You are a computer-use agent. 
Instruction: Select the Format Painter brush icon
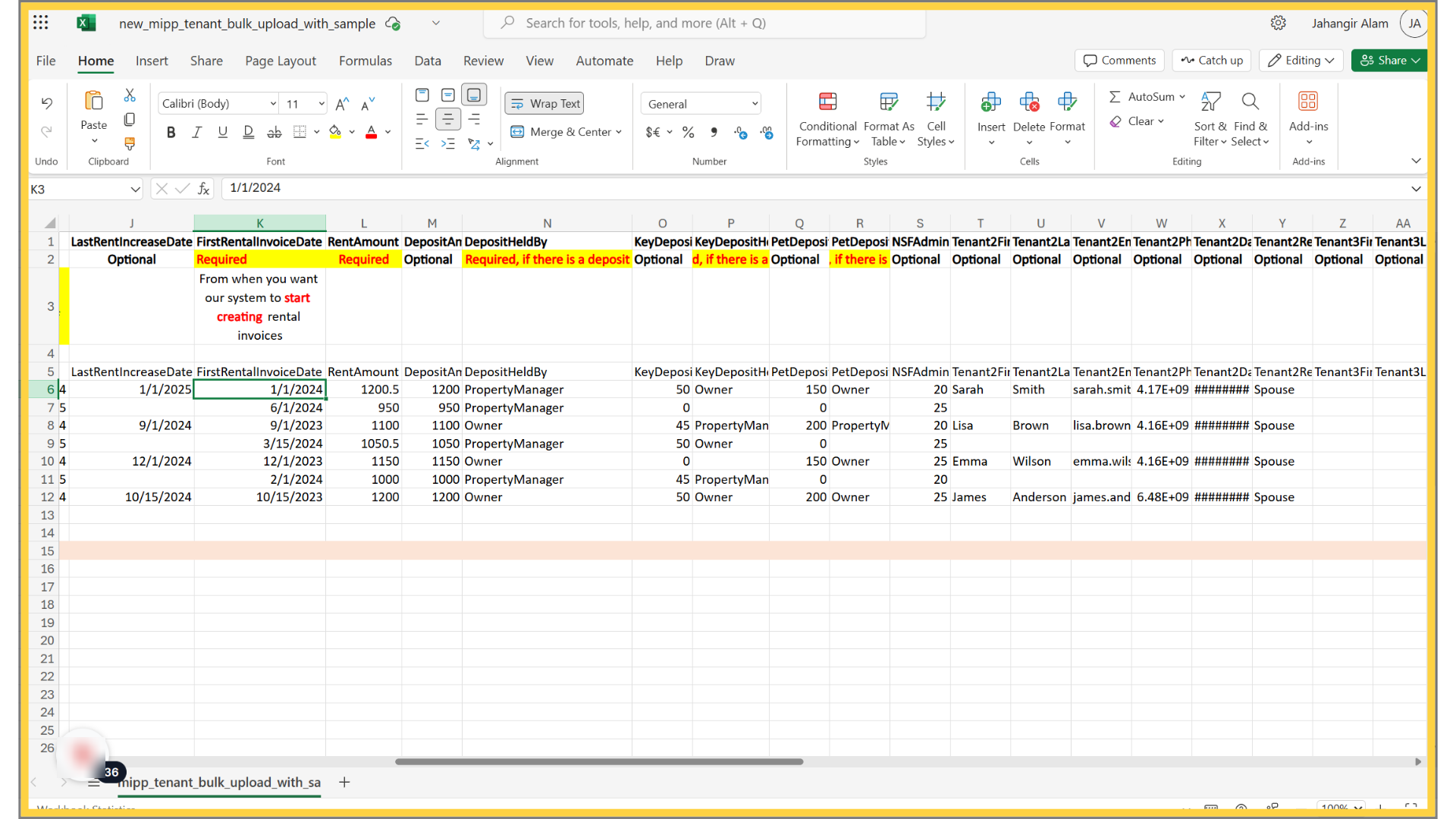point(130,143)
